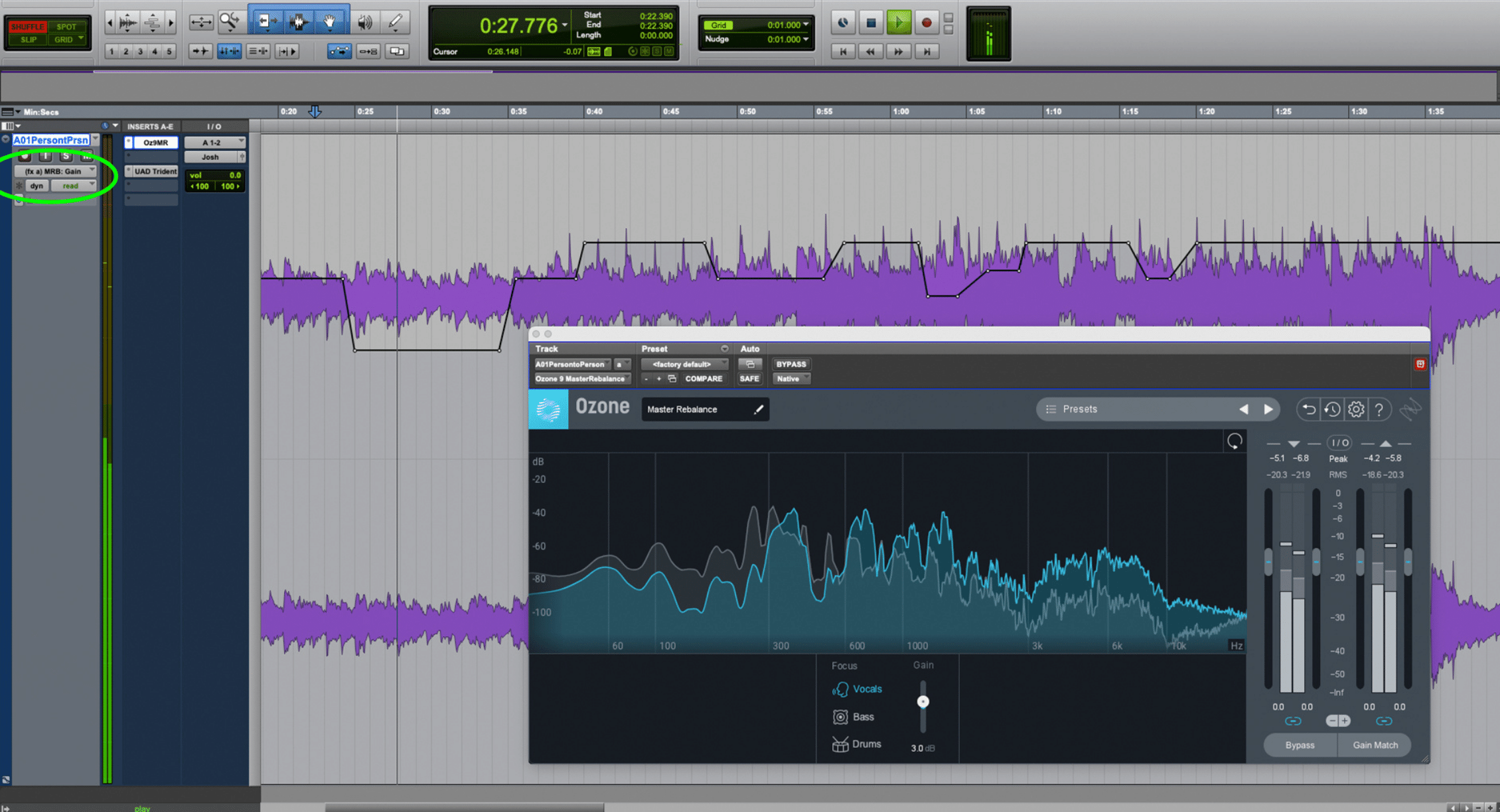Go to end of session
This screenshot has width=1500, height=812.
coord(927,51)
